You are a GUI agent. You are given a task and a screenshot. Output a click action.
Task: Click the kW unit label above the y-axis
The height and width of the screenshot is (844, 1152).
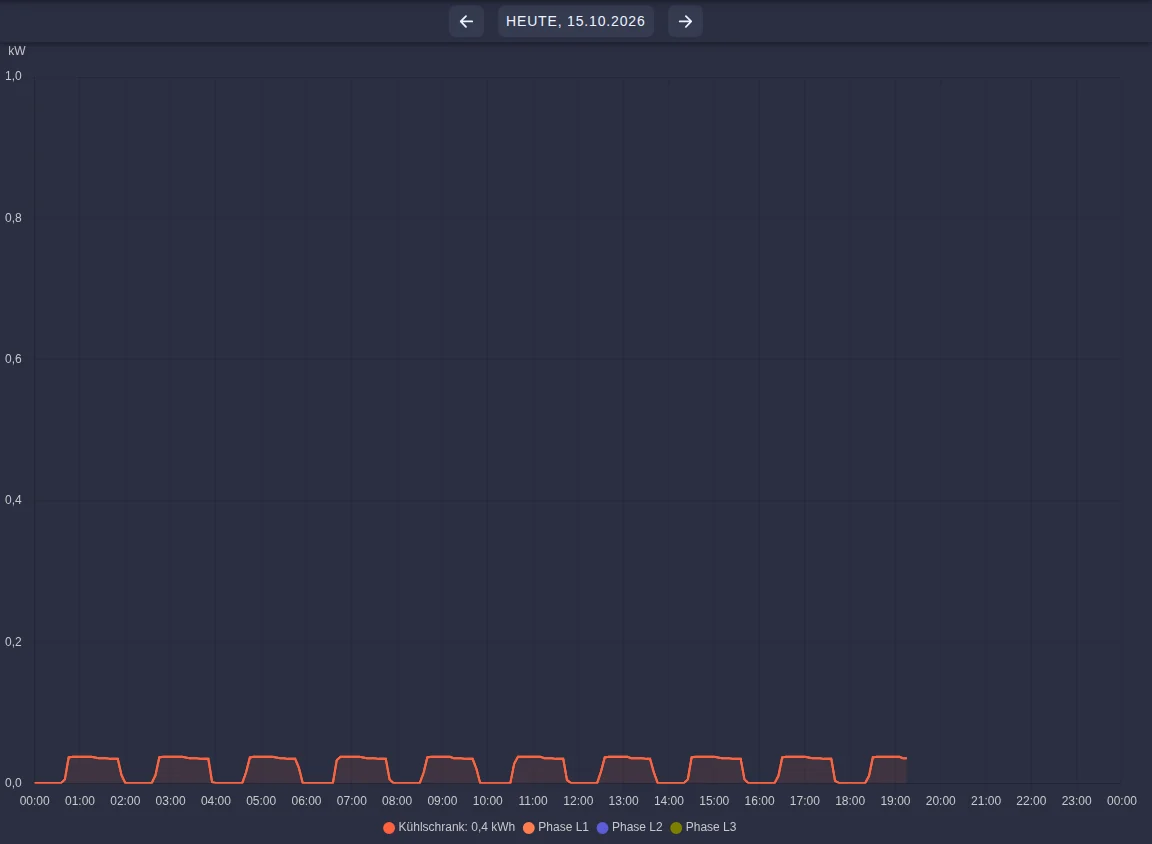16,51
